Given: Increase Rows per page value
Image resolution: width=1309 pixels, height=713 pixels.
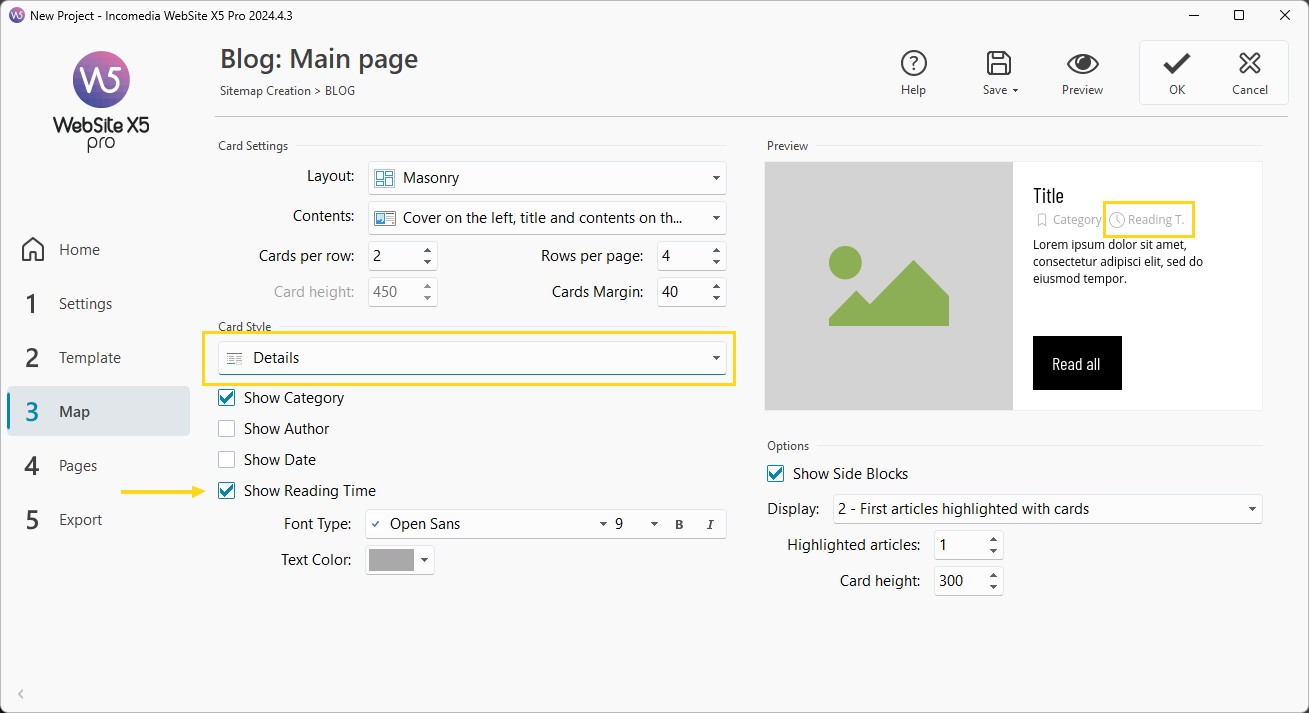Looking at the screenshot, I should click(717, 251).
